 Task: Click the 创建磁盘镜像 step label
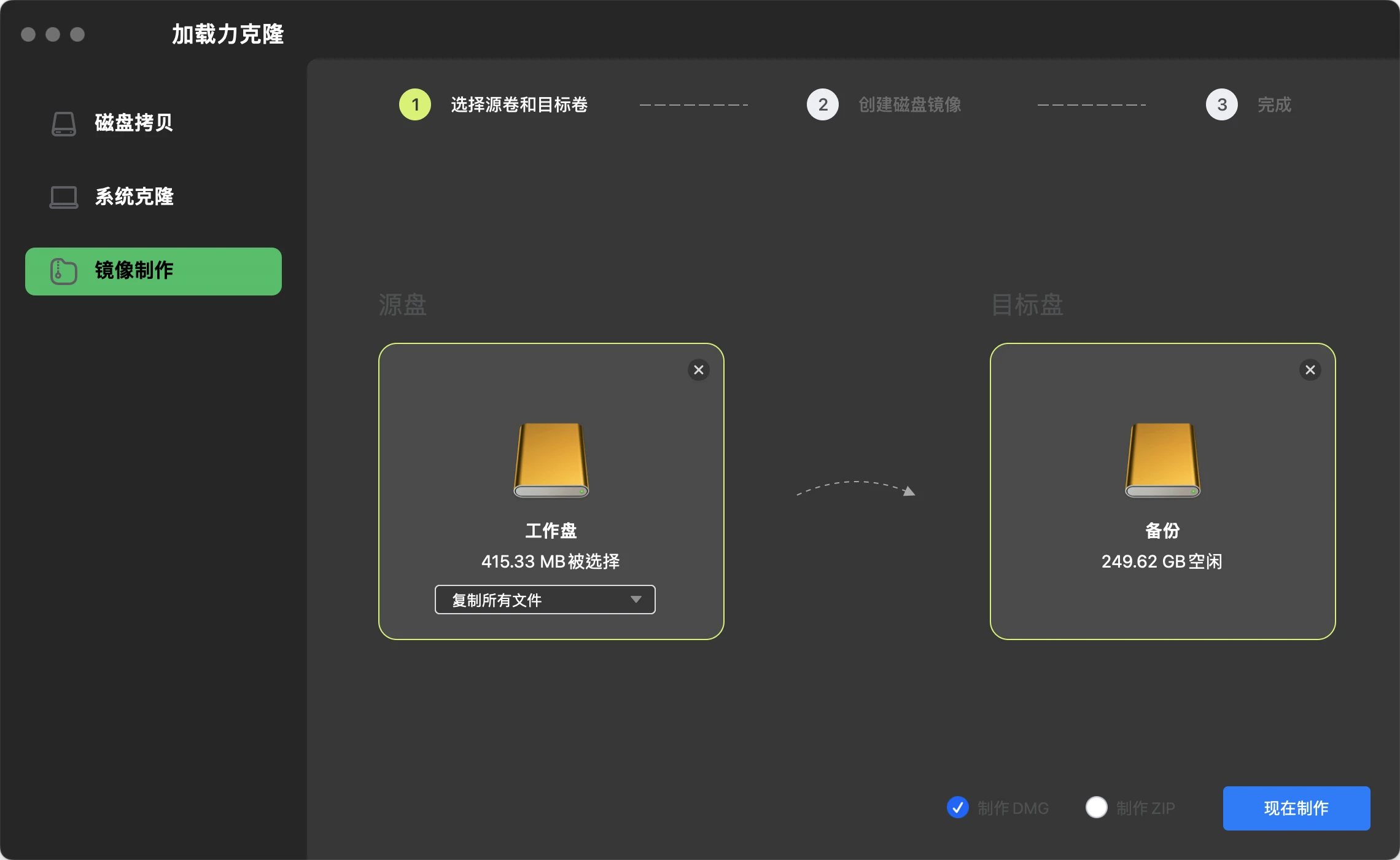pos(910,104)
